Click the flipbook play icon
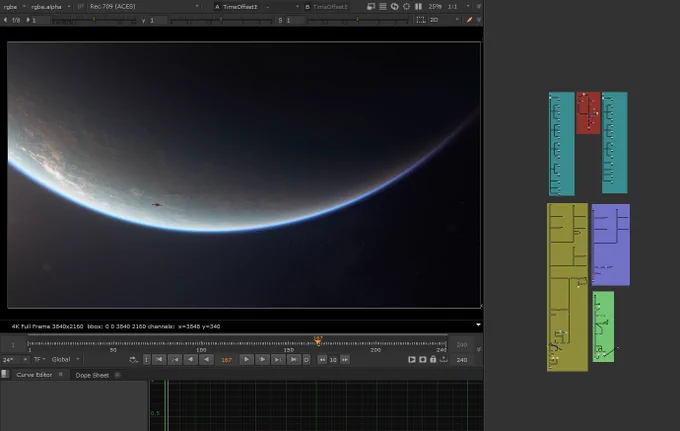Screen dimensions: 680x431 click(412, 359)
